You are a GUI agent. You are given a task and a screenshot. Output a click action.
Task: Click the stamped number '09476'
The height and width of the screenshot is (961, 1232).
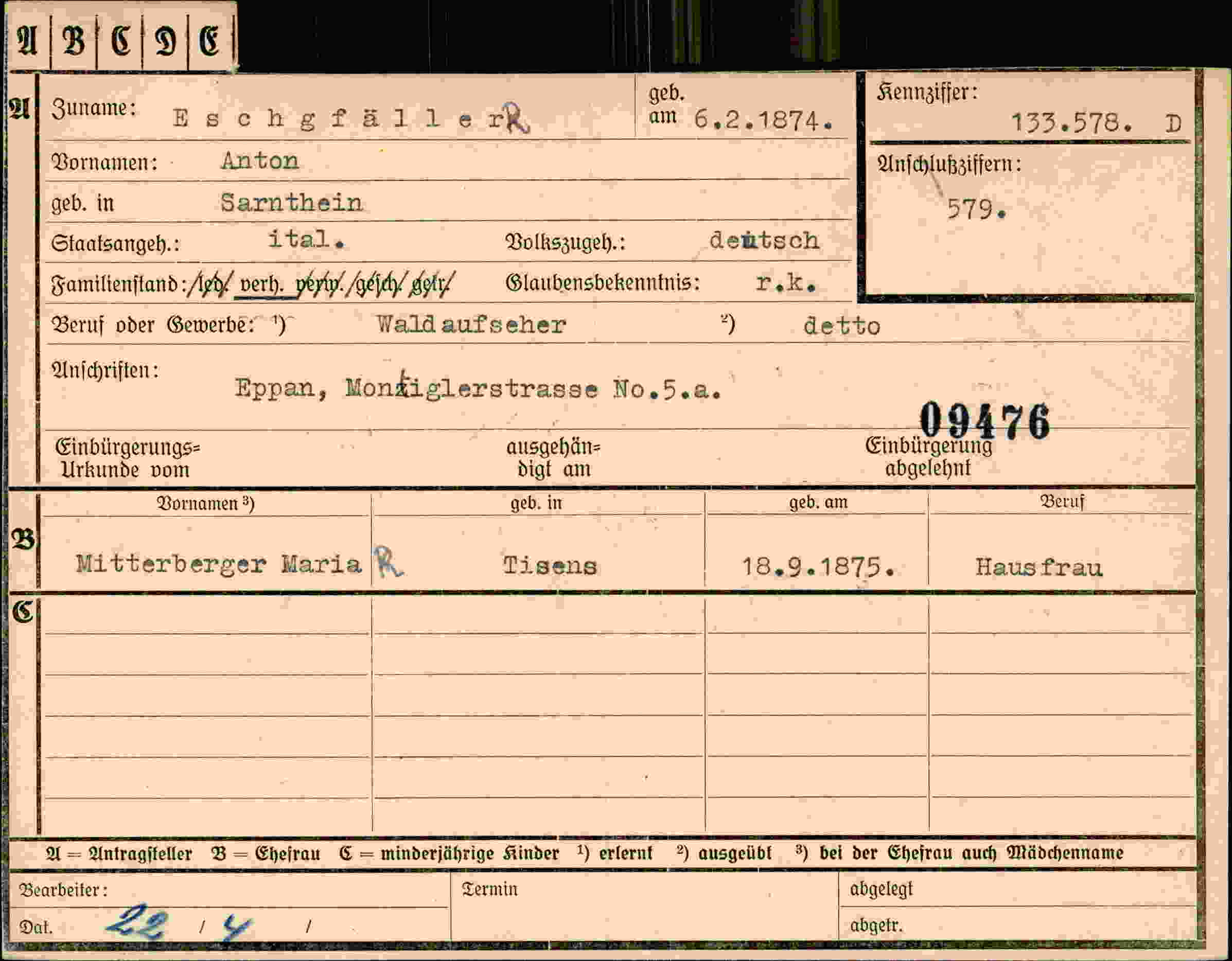click(985, 421)
